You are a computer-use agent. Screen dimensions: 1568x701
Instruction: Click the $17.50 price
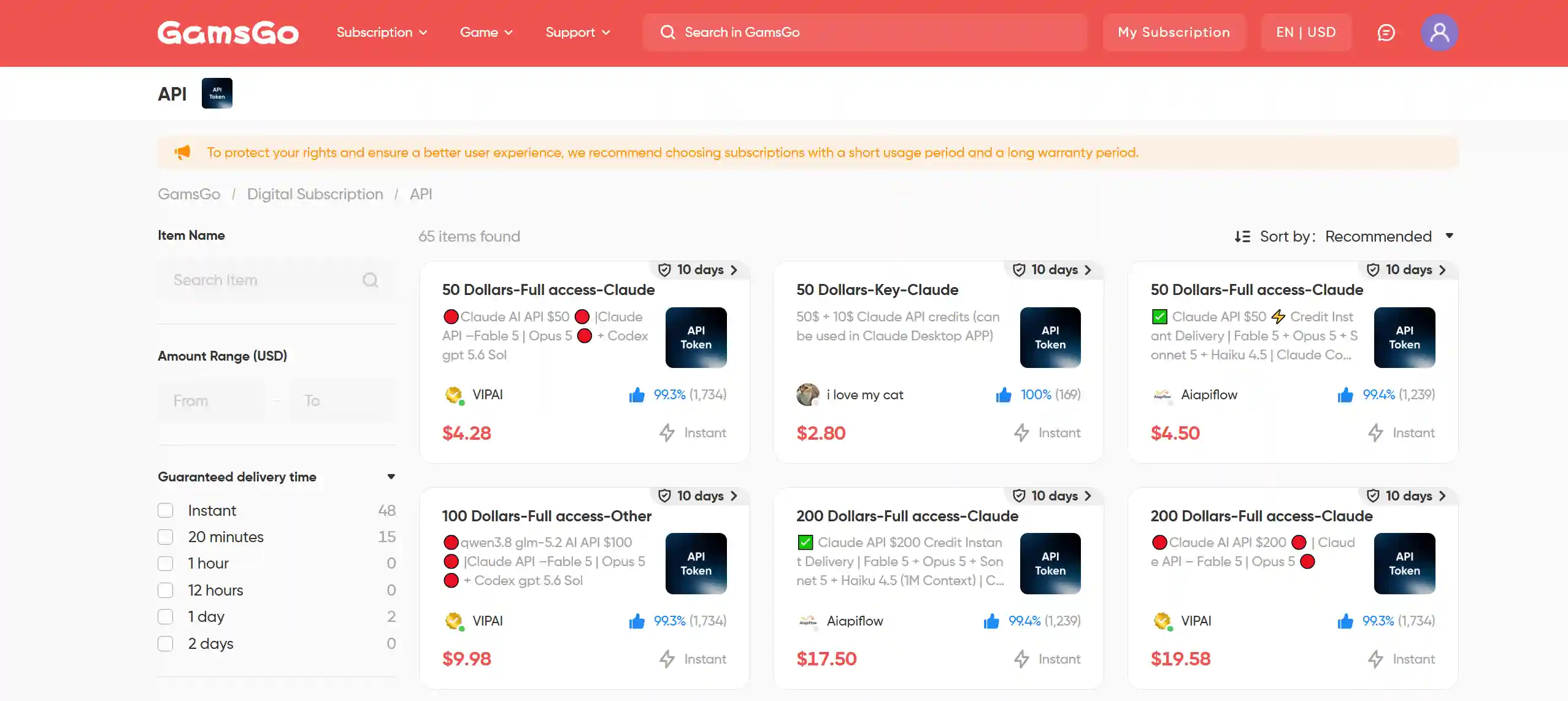[826, 659]
